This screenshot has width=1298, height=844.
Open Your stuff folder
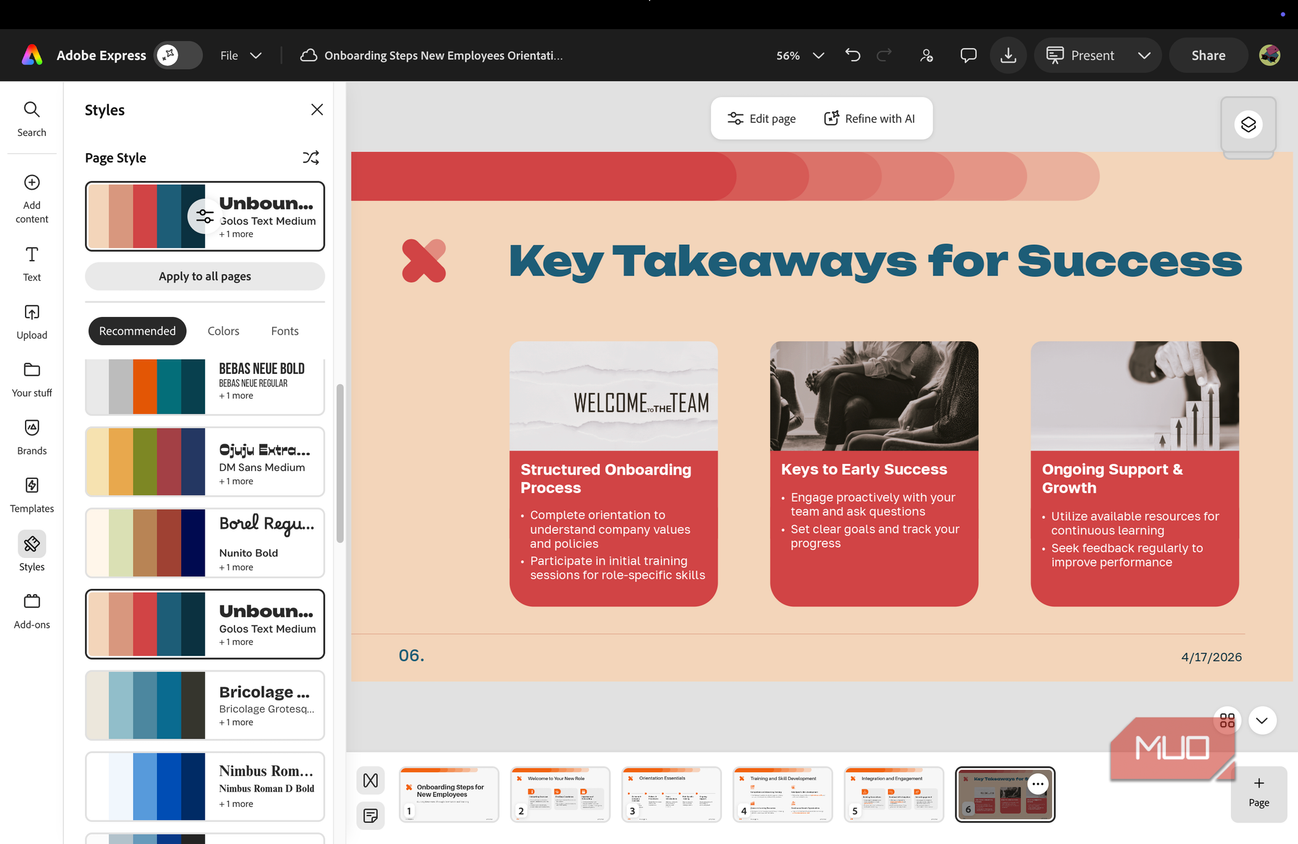pos(32,380)
